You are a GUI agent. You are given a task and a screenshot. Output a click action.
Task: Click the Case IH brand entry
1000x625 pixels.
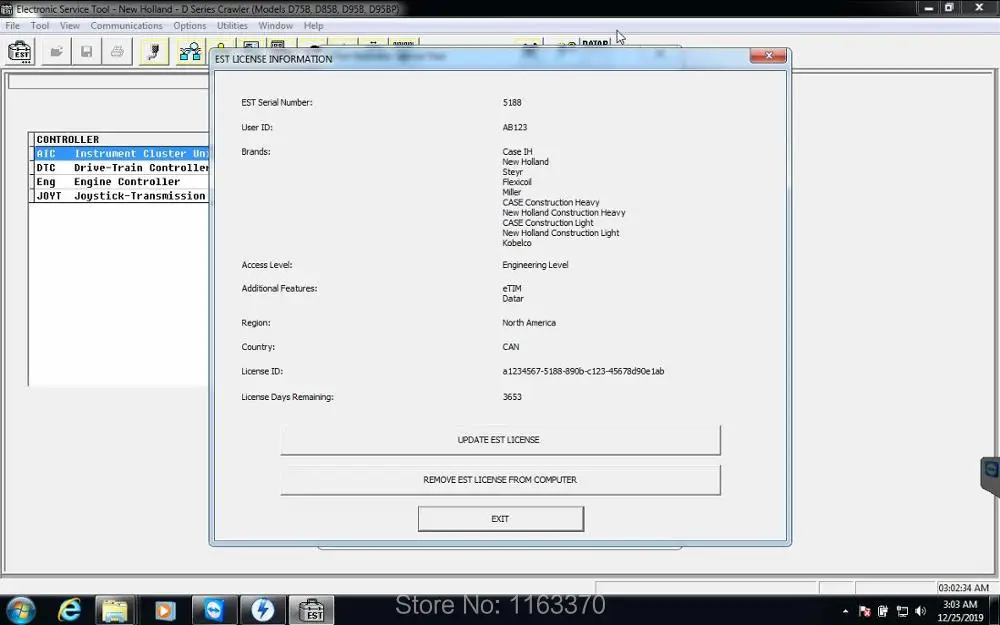pyautogui.click(x=517, y=152)
